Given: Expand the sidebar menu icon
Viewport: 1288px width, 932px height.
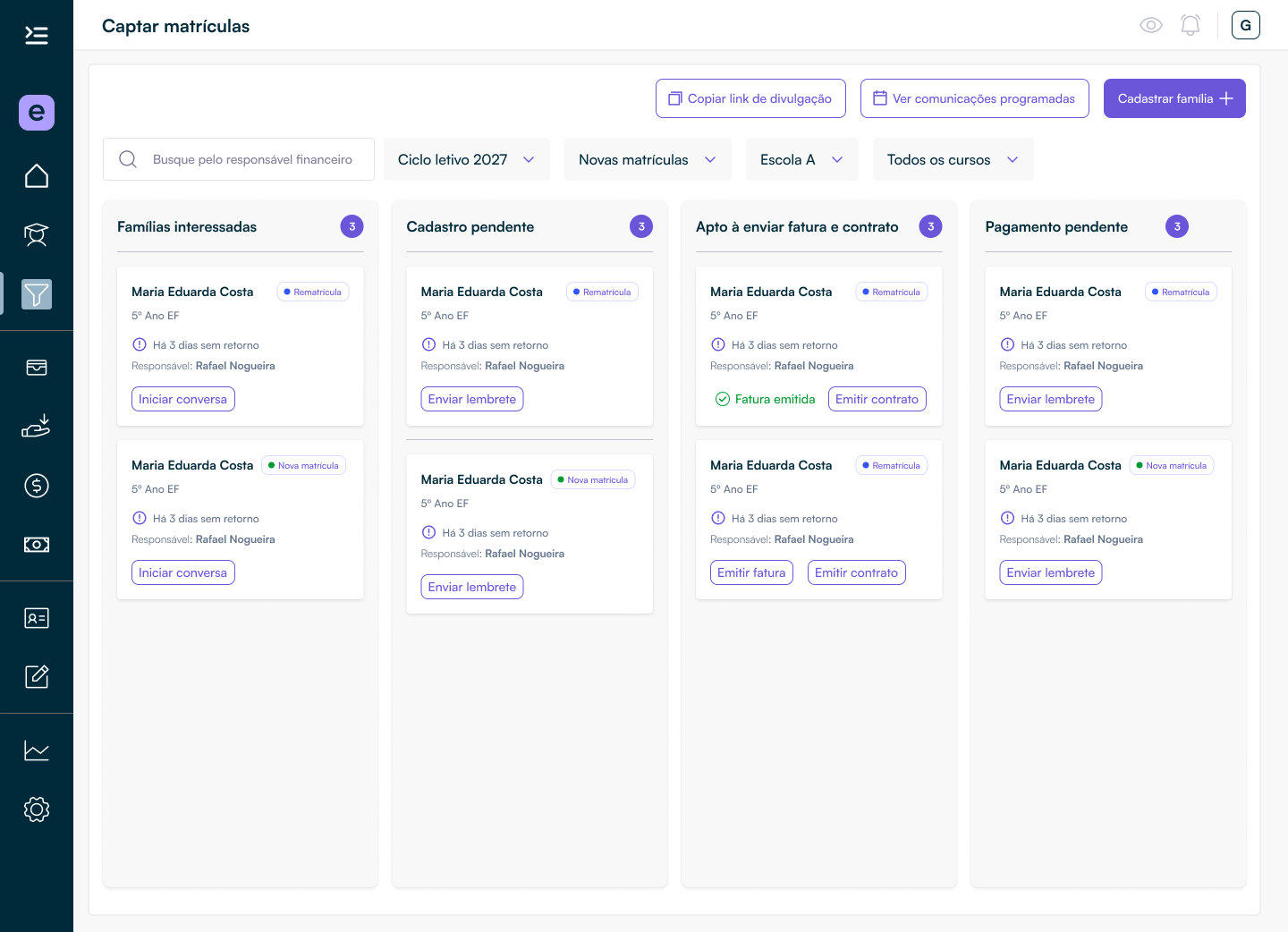Looking at the screenshot, I should [x=37, y=35].
